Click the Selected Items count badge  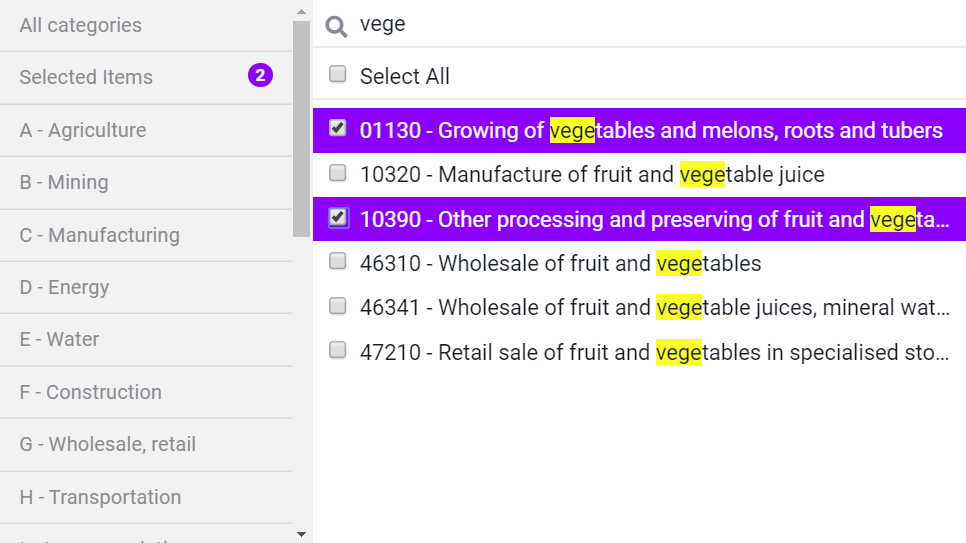(x=260, y=75)
